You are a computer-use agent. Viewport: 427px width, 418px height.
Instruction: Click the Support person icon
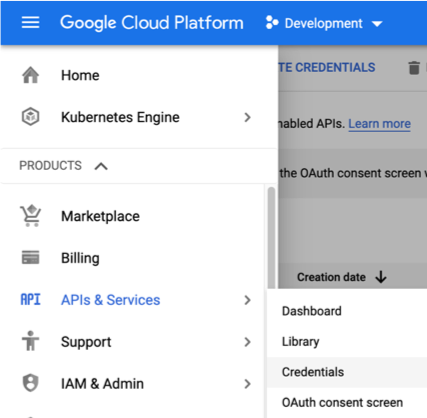click(31, 341)
